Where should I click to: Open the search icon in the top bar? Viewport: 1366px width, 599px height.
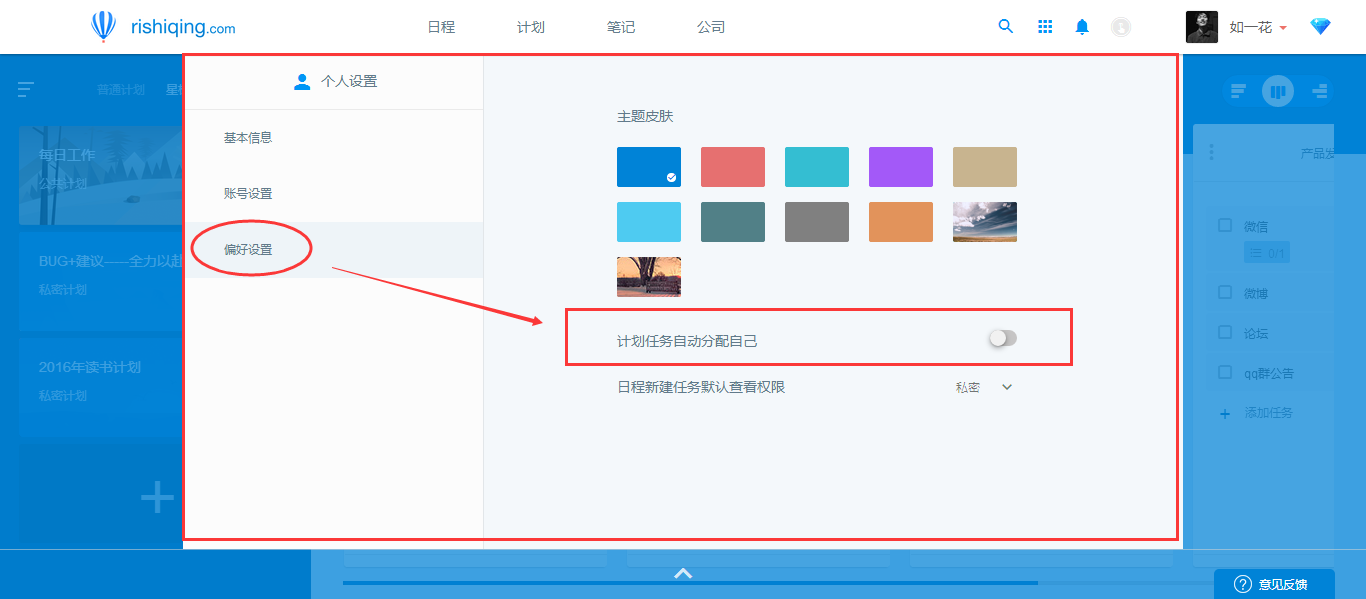click(x=1005, y=26)
